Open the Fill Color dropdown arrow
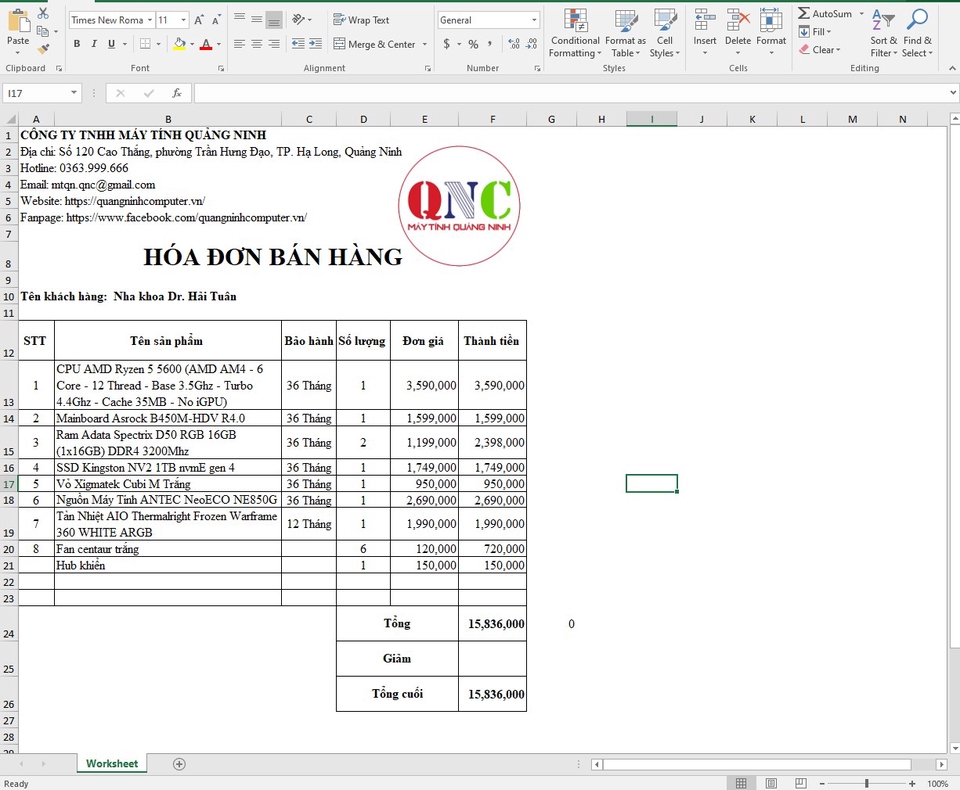Image resolution: width=960 pixels, height=790 pixels. click(x=192, y=44)
